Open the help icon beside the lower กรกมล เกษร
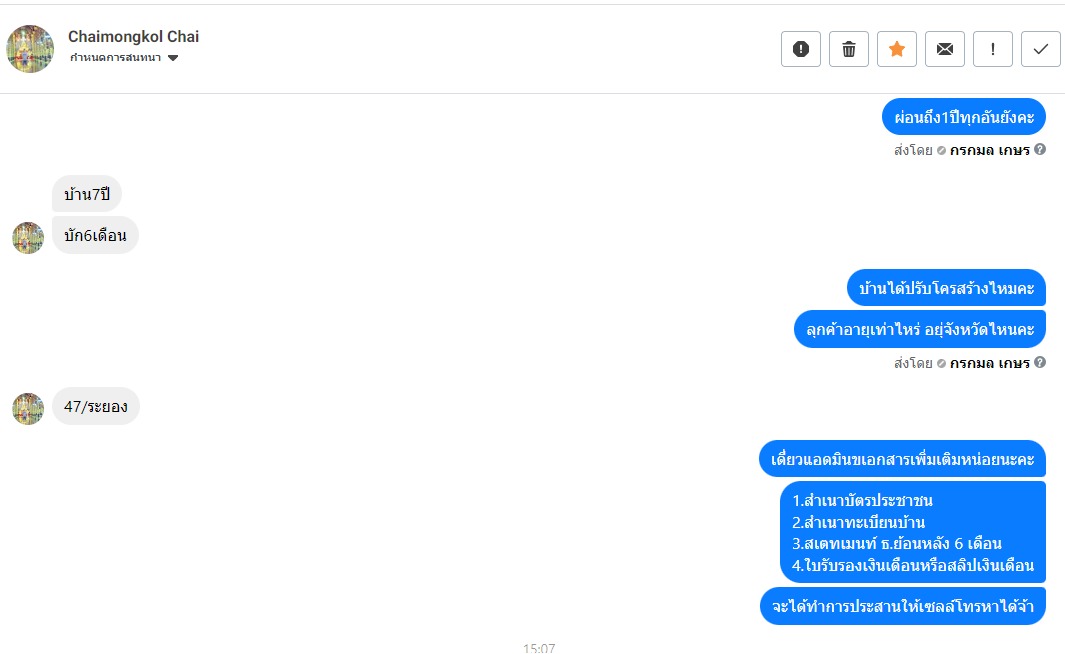The height and width of the screenshot is (654, 1065). point(1040,363)
